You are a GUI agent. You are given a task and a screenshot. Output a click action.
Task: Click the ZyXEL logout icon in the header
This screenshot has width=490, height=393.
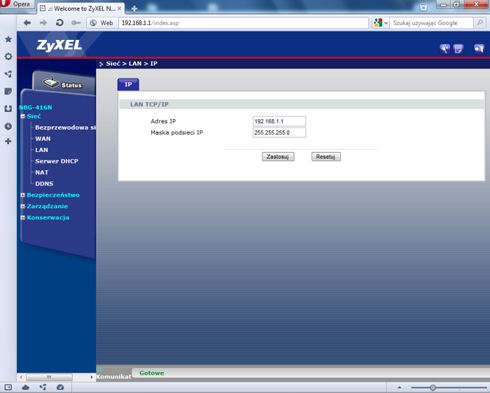(479, 49)
